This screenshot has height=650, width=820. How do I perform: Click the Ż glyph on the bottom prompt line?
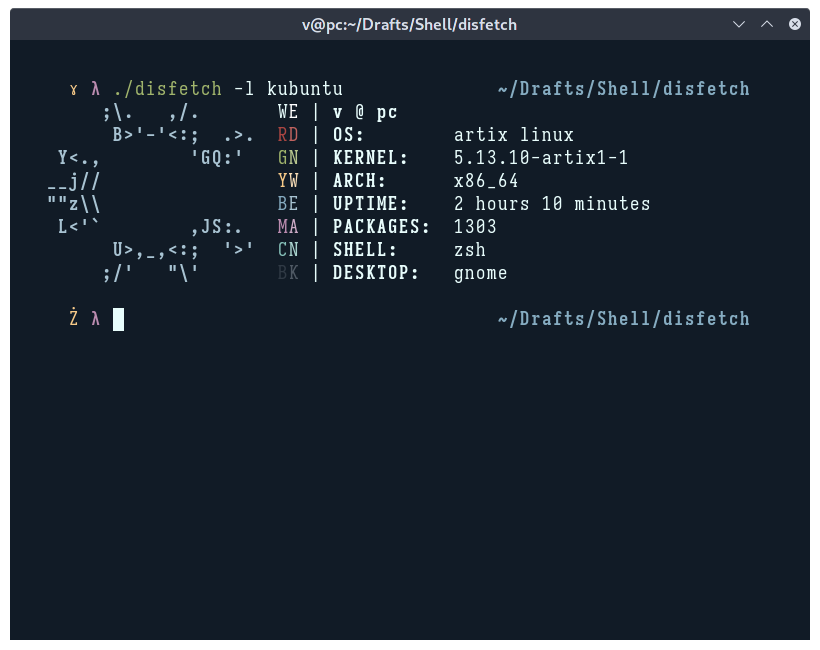click(x=72, y=318)
